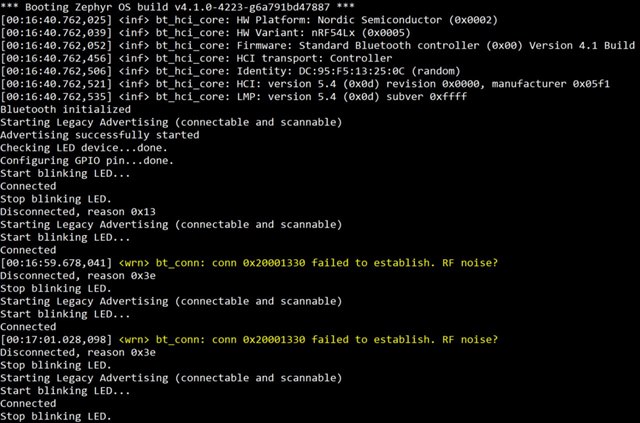This screenshot has width=640, height=423.
Task: Click the Advertising successfully started line
Action: pyautogui.click(x=100, y=135)
